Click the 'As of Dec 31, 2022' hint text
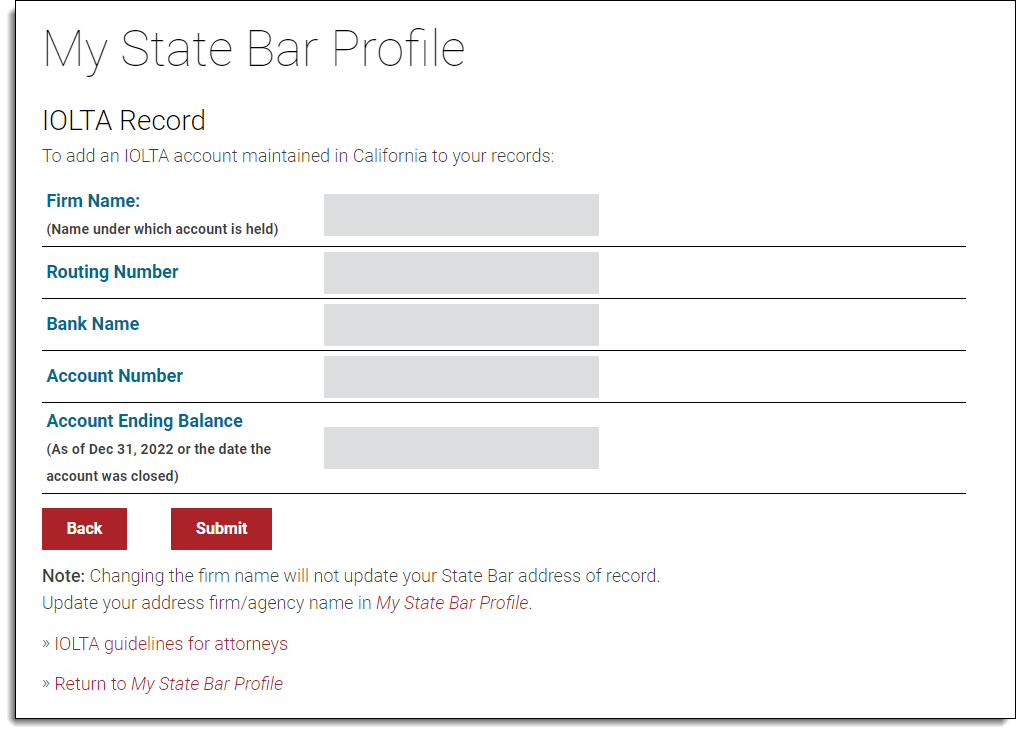This screenshot has height=734, width=1016. (159, 463)
